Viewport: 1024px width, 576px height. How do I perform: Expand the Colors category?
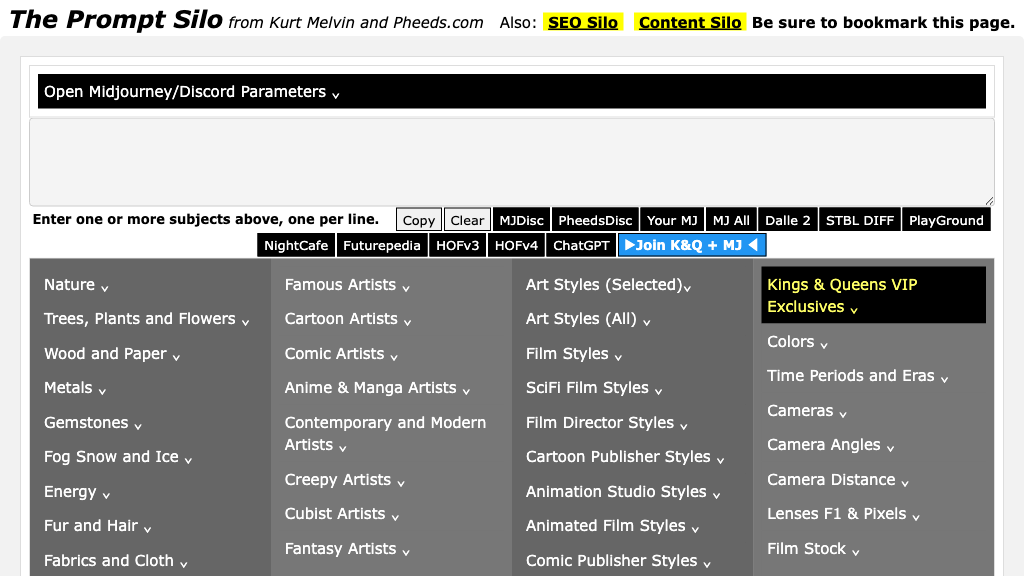tap(797, 342)
